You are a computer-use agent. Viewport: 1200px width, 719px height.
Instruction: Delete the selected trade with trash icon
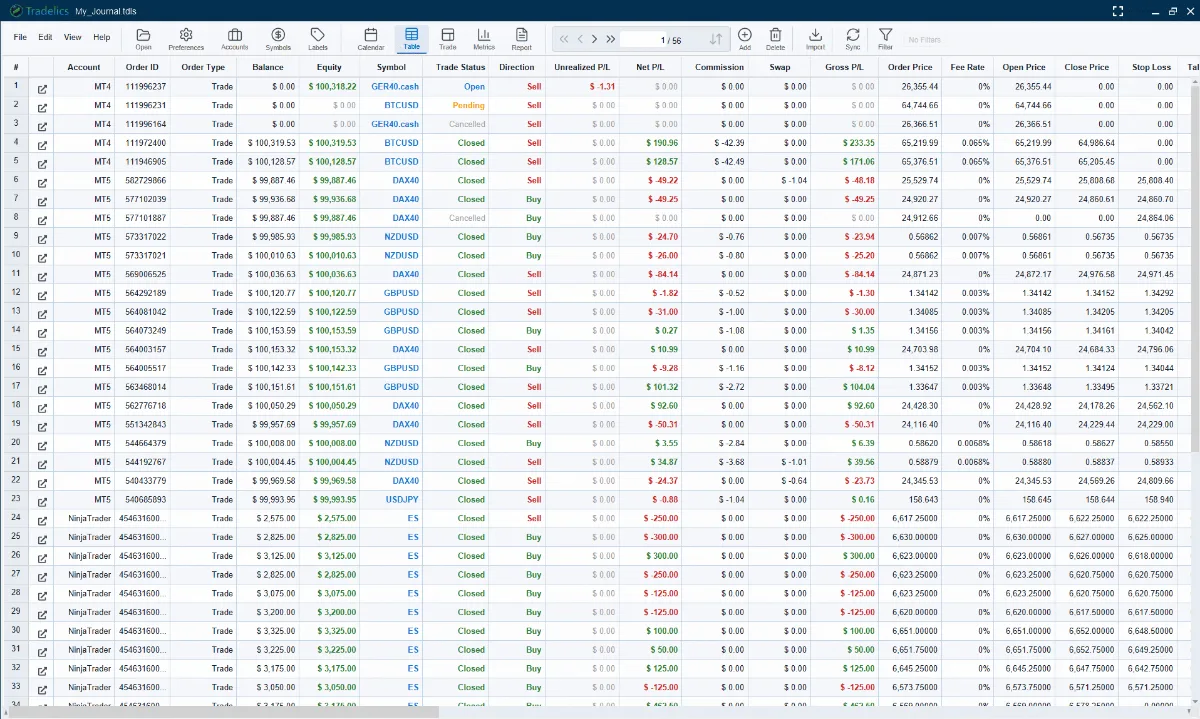tap(775, 39)
